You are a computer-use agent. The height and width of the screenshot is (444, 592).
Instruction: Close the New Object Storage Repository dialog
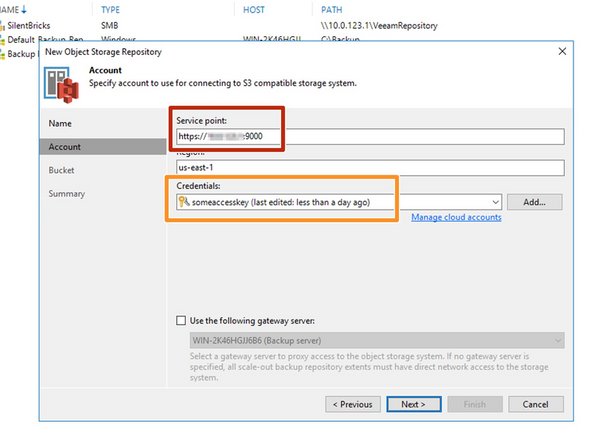(562, 51)
